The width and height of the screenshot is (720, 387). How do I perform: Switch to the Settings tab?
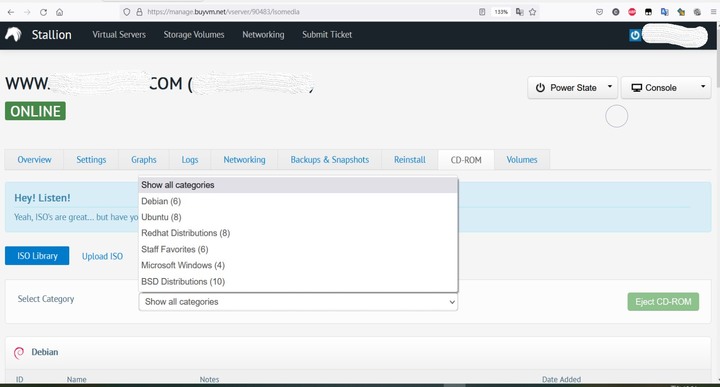pyautogui.click(x=91, y=160)
